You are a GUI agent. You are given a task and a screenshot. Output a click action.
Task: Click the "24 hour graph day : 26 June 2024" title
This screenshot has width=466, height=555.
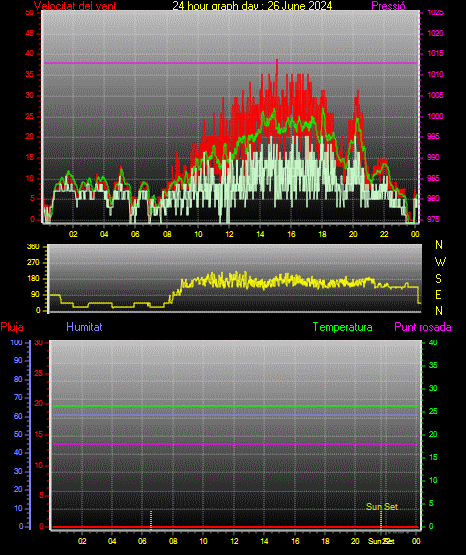252,6
